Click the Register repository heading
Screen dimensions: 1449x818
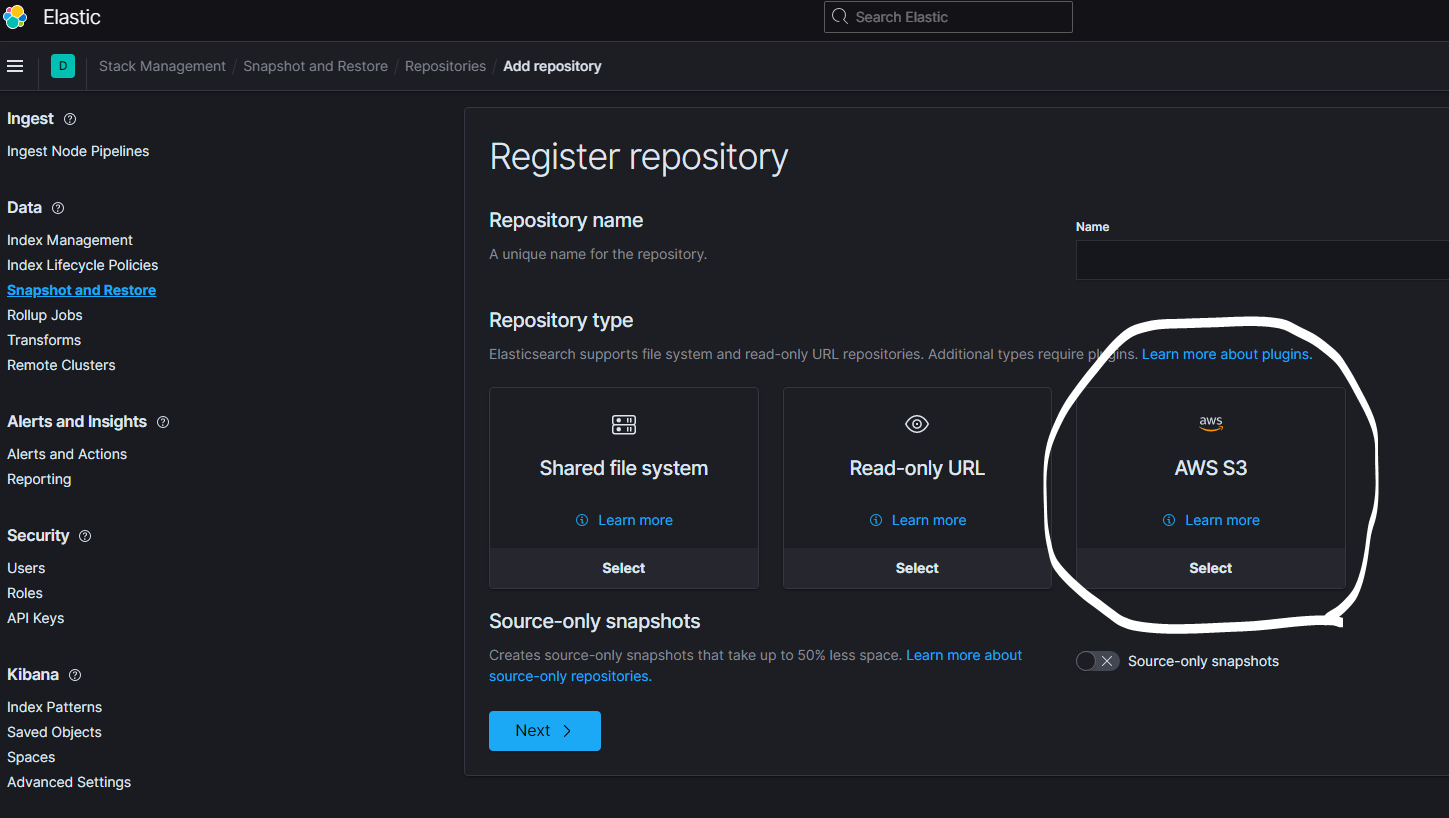point(639,157)
